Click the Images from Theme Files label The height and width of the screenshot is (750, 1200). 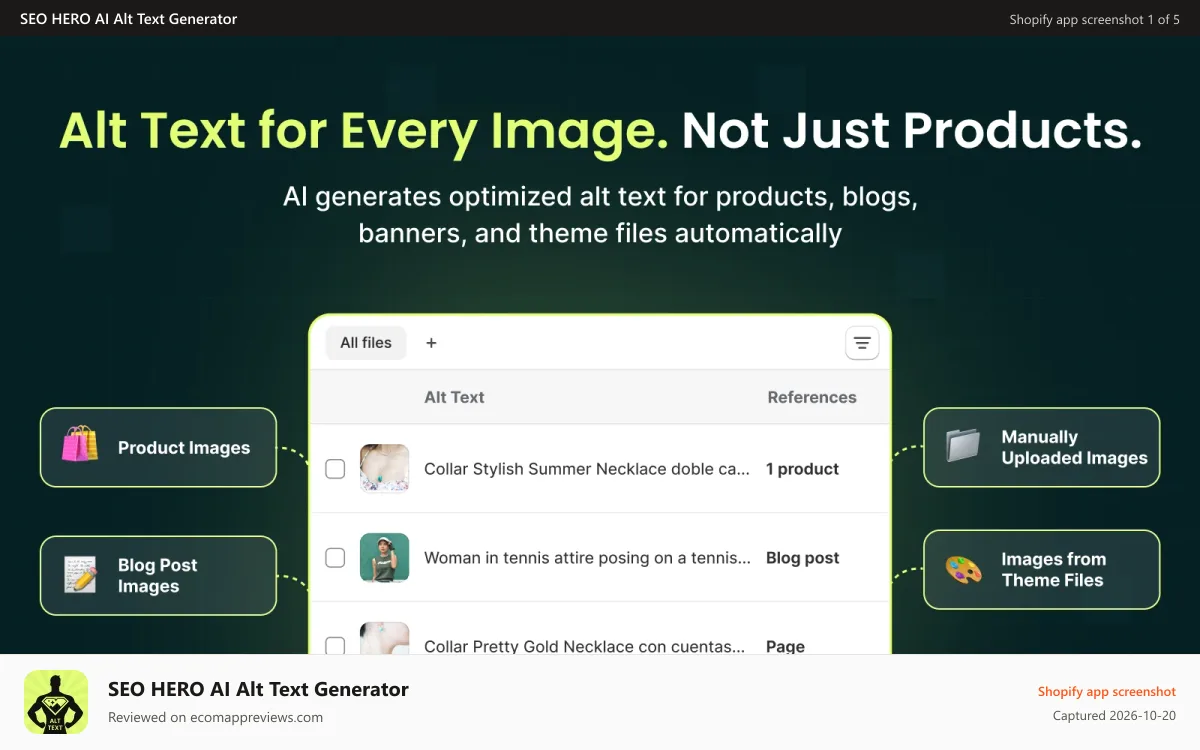[x=1053, y=570]
